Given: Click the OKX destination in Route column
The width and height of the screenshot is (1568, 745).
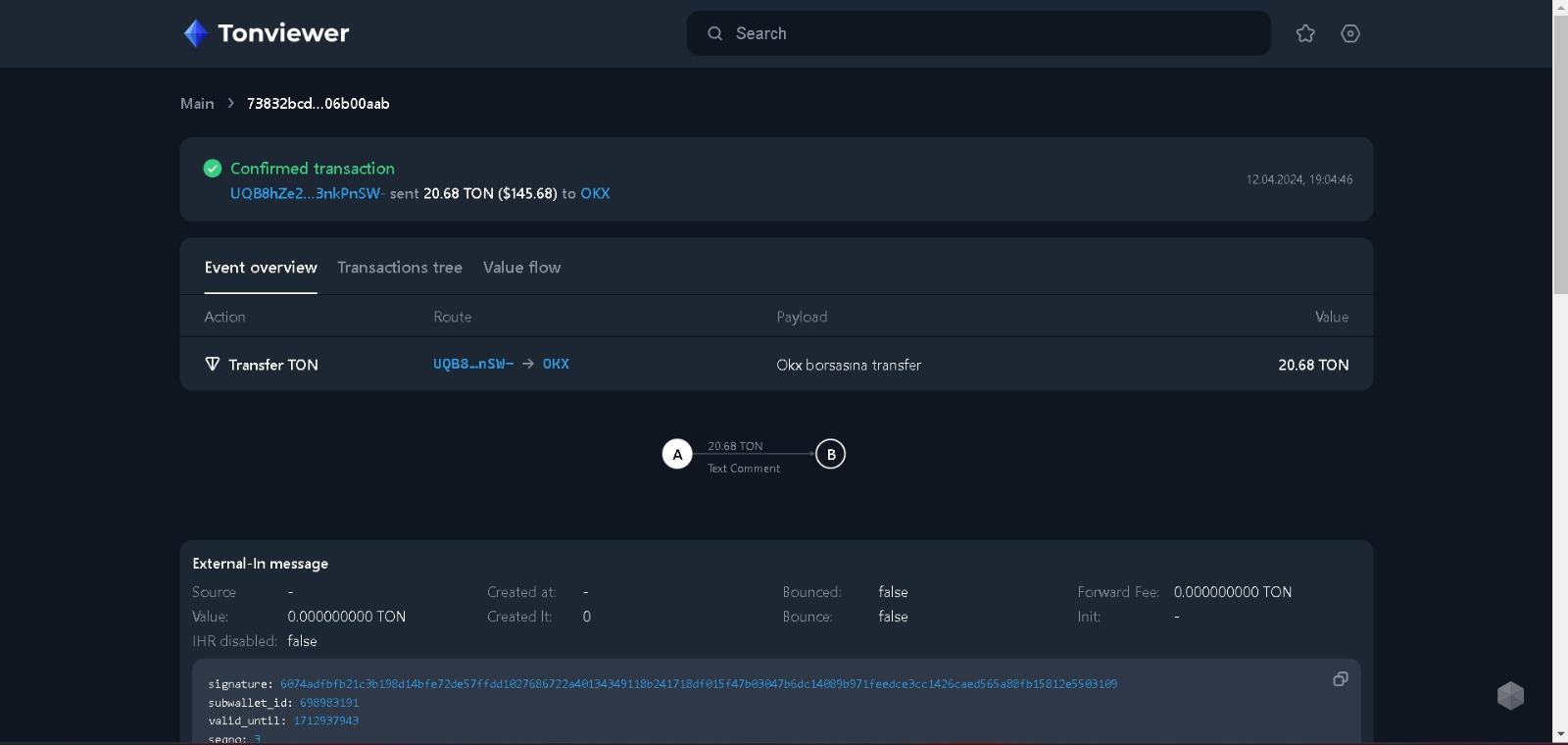Looking at the screenshot, I should click(556, 365).
